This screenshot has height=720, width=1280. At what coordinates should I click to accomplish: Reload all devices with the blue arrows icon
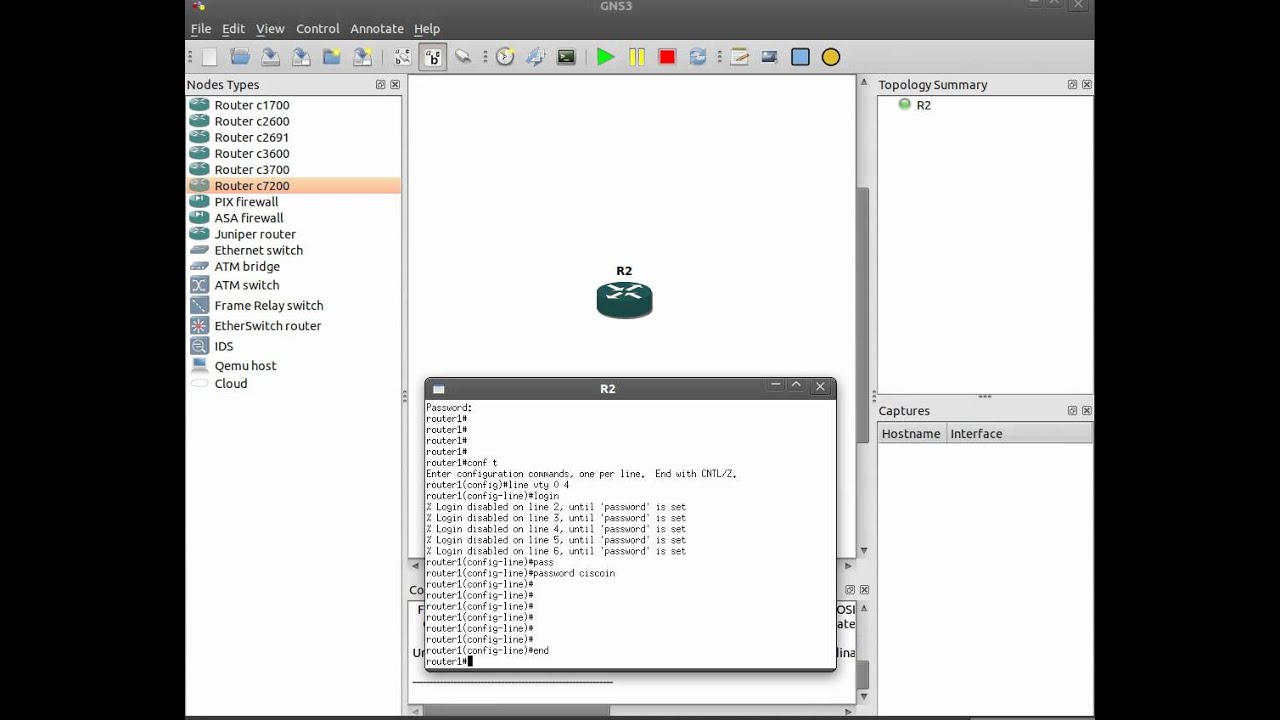pyautogui.click(x=698, y=57)
